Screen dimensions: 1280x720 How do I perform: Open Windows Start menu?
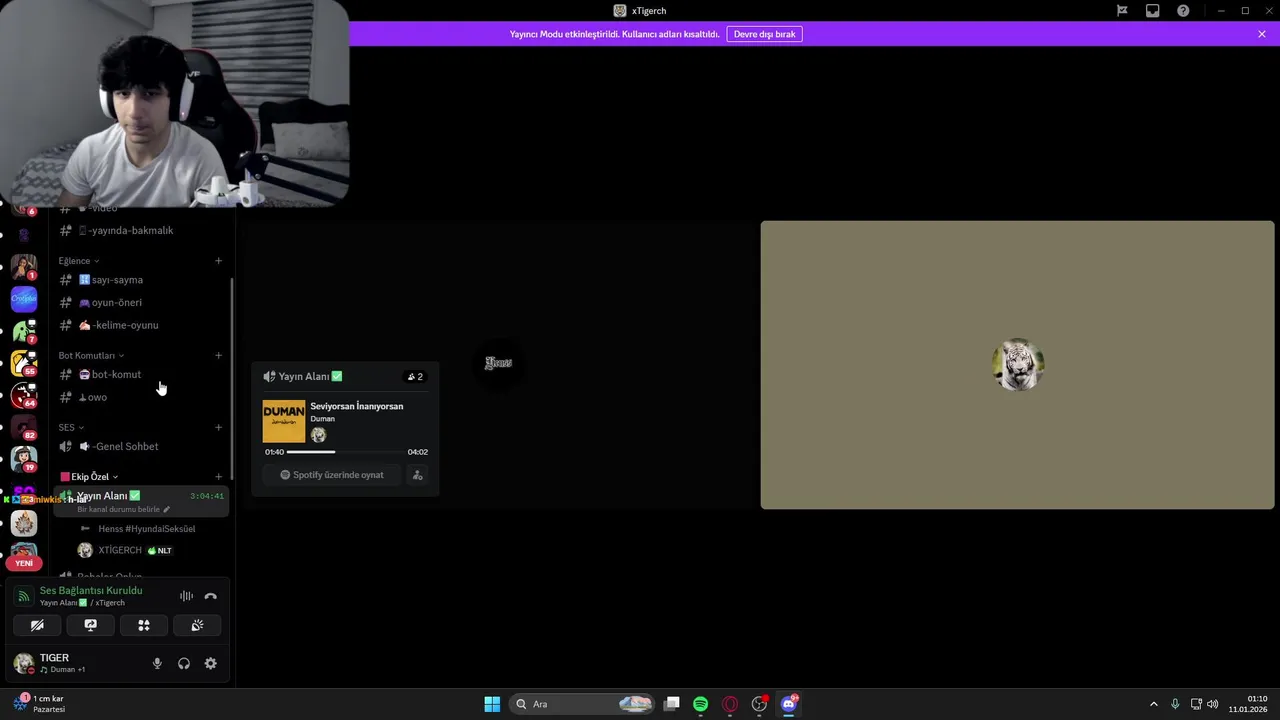pos(492,704)
